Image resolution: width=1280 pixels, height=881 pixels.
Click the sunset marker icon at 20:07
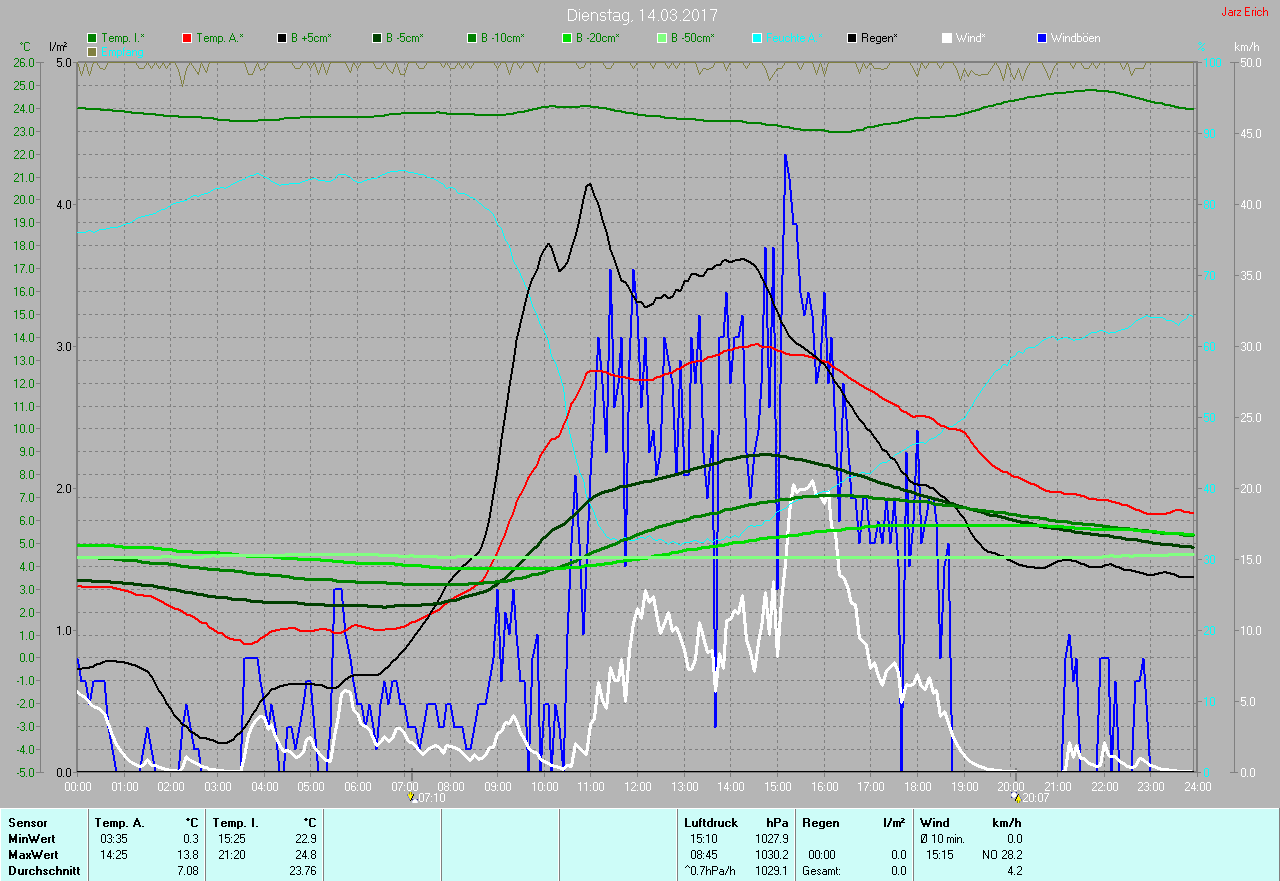coord(1017,797)
